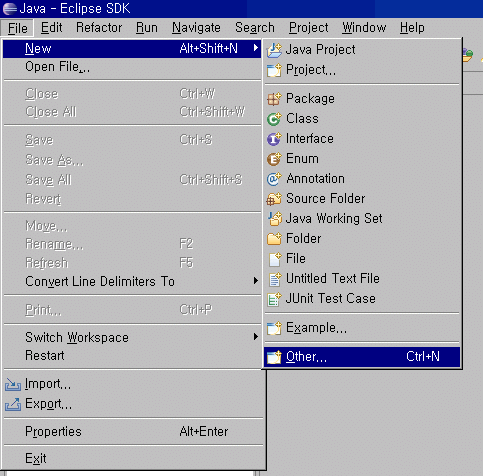This screenshot has height=476, width=483.
Task: Select New in the File menu
Action: point(132,49)
